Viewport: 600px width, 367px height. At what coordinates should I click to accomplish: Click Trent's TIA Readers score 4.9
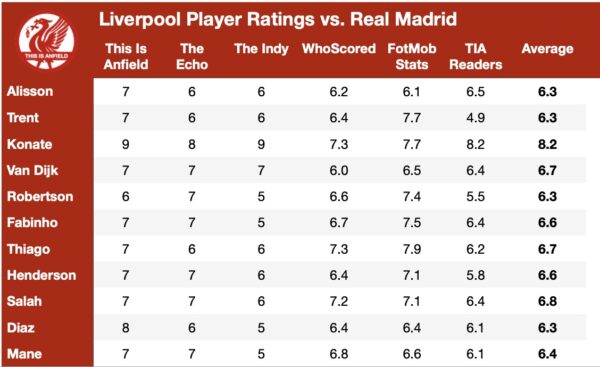476,118
